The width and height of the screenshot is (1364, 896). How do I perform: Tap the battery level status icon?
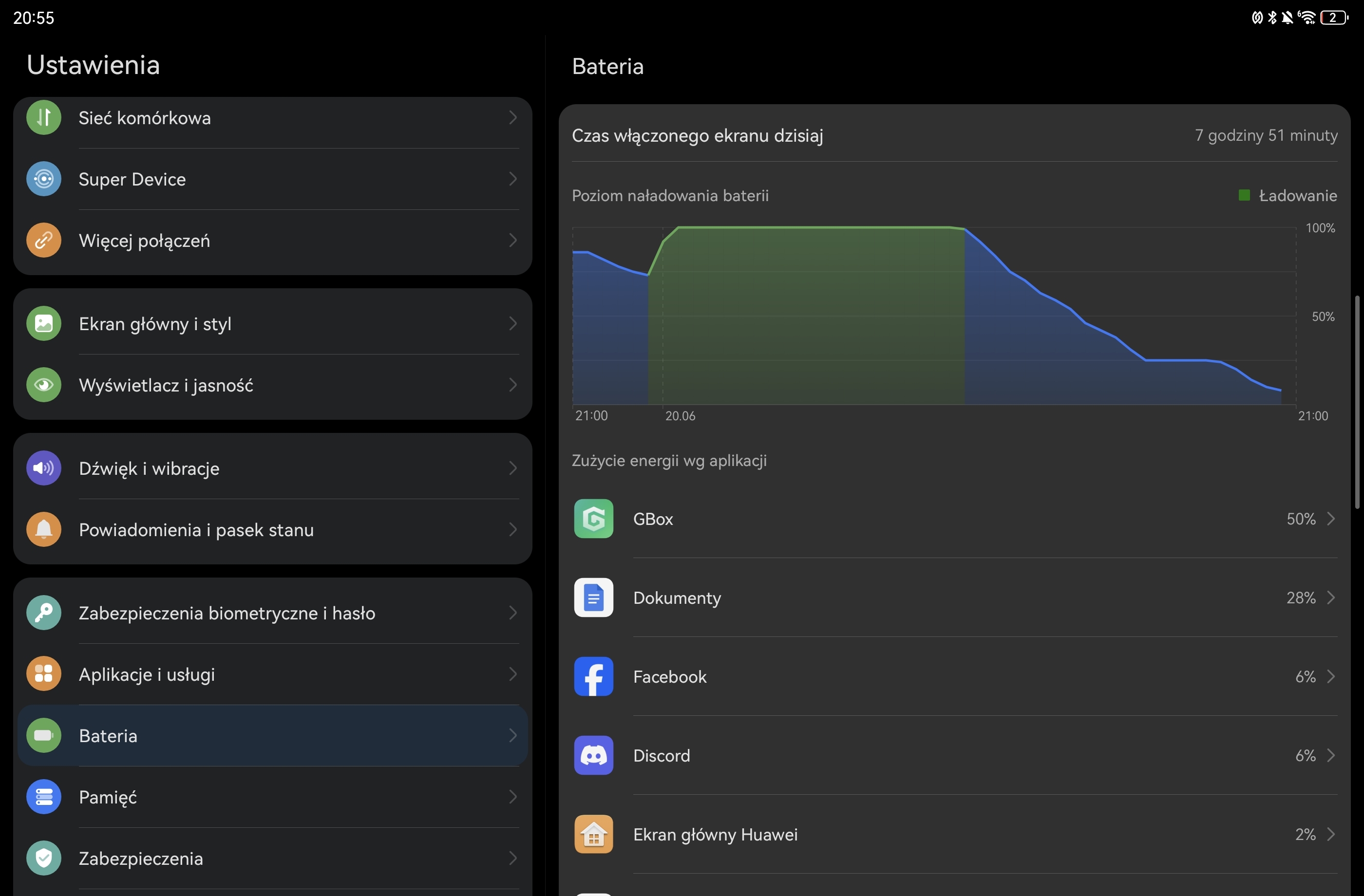point(1334,18)
